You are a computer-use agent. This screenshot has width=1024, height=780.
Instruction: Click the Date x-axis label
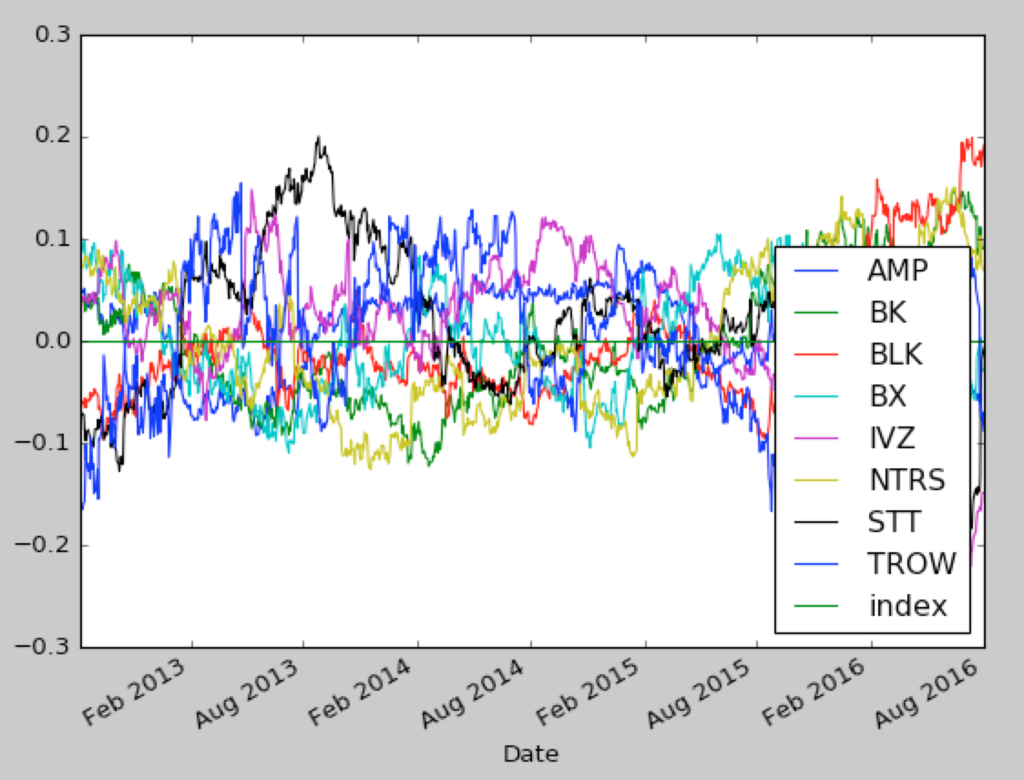pyautogui.click(x=530, y=754)
